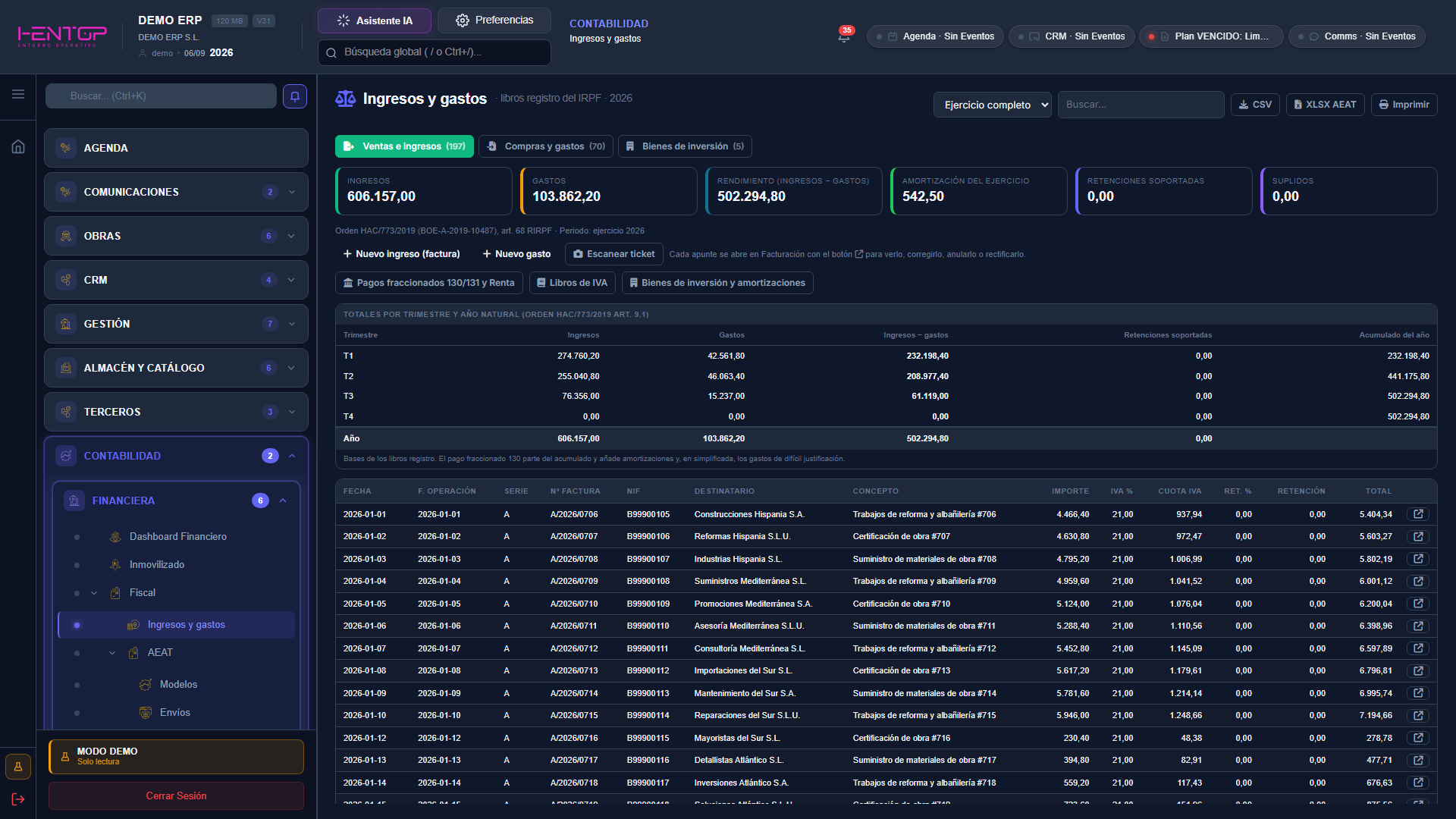The width and height of the screenshot is (1456, 819).
Task: Switch to the Bienes de inversión (5) tab
Action: (685, 146)
